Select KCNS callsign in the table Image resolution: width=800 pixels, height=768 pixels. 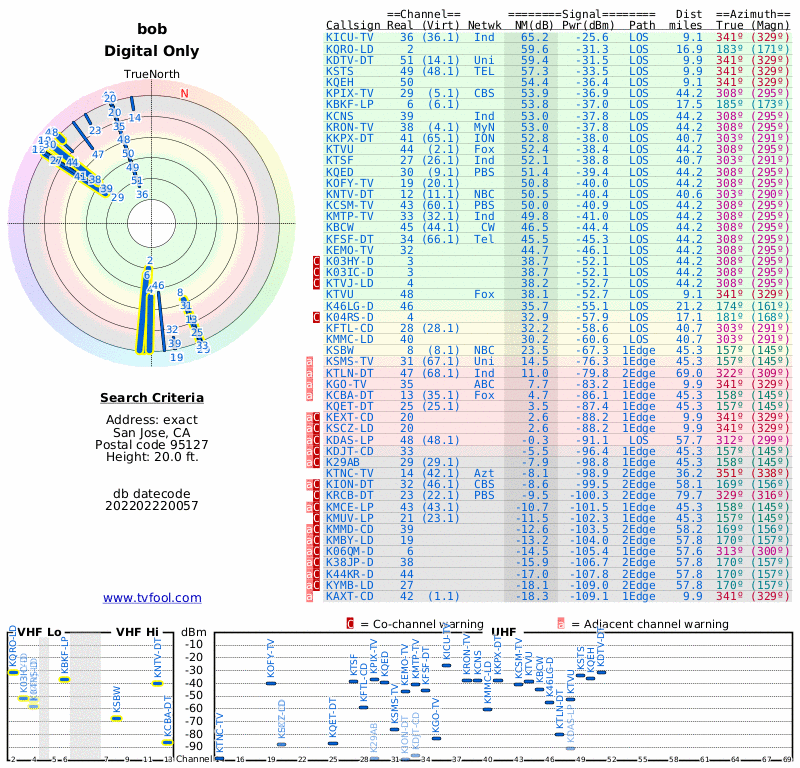pyautogui.click(x=340, y=116)
